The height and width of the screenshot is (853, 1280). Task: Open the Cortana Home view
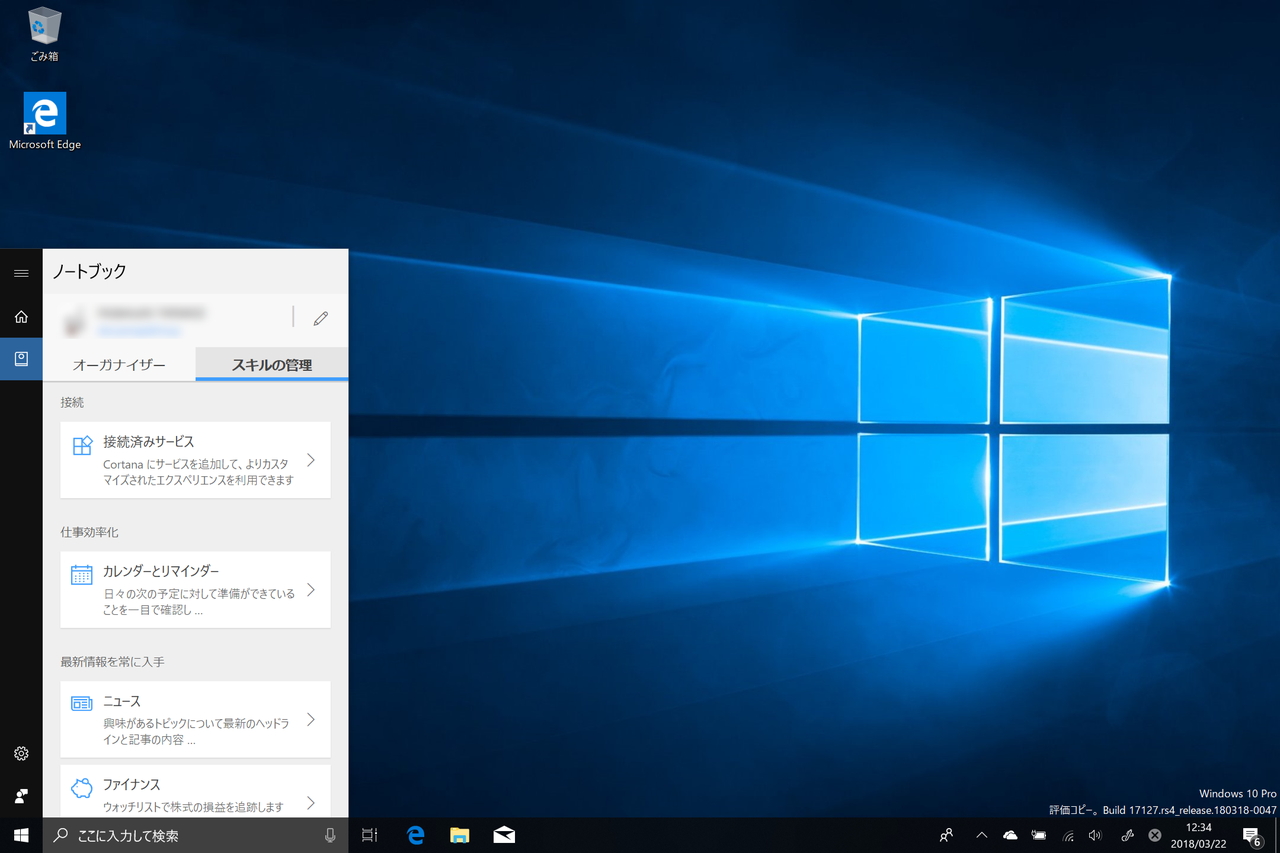click(20, 316)
